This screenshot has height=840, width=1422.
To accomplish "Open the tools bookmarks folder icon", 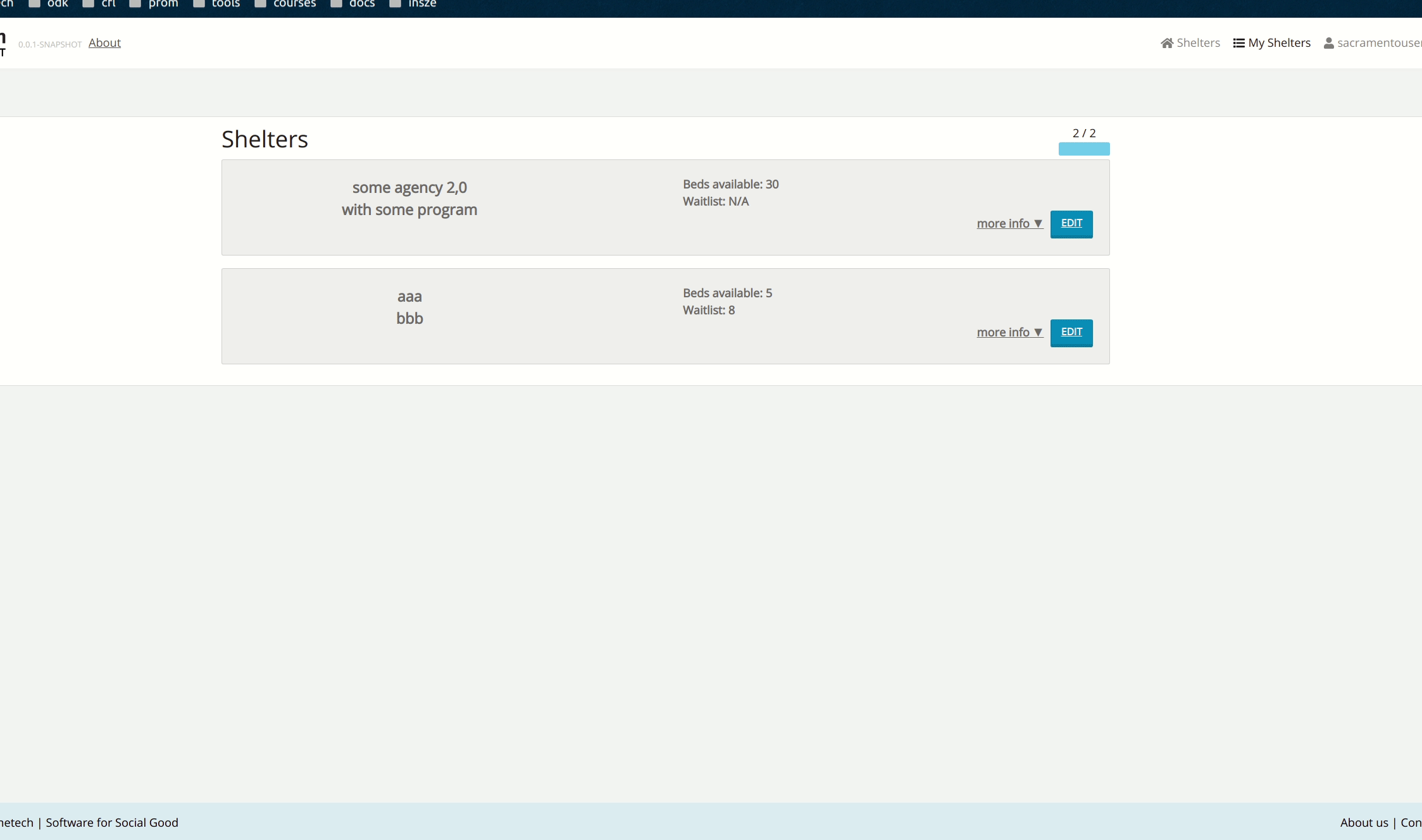I will 198,3.
